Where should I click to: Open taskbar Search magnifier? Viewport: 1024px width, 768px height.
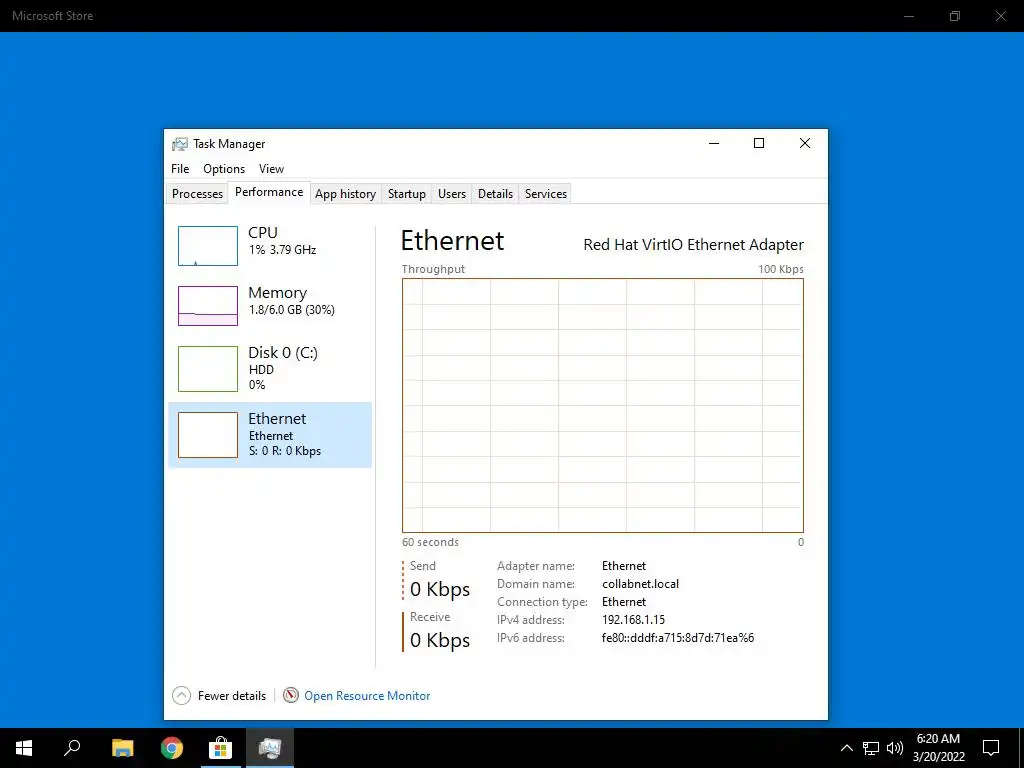point(72,748)
